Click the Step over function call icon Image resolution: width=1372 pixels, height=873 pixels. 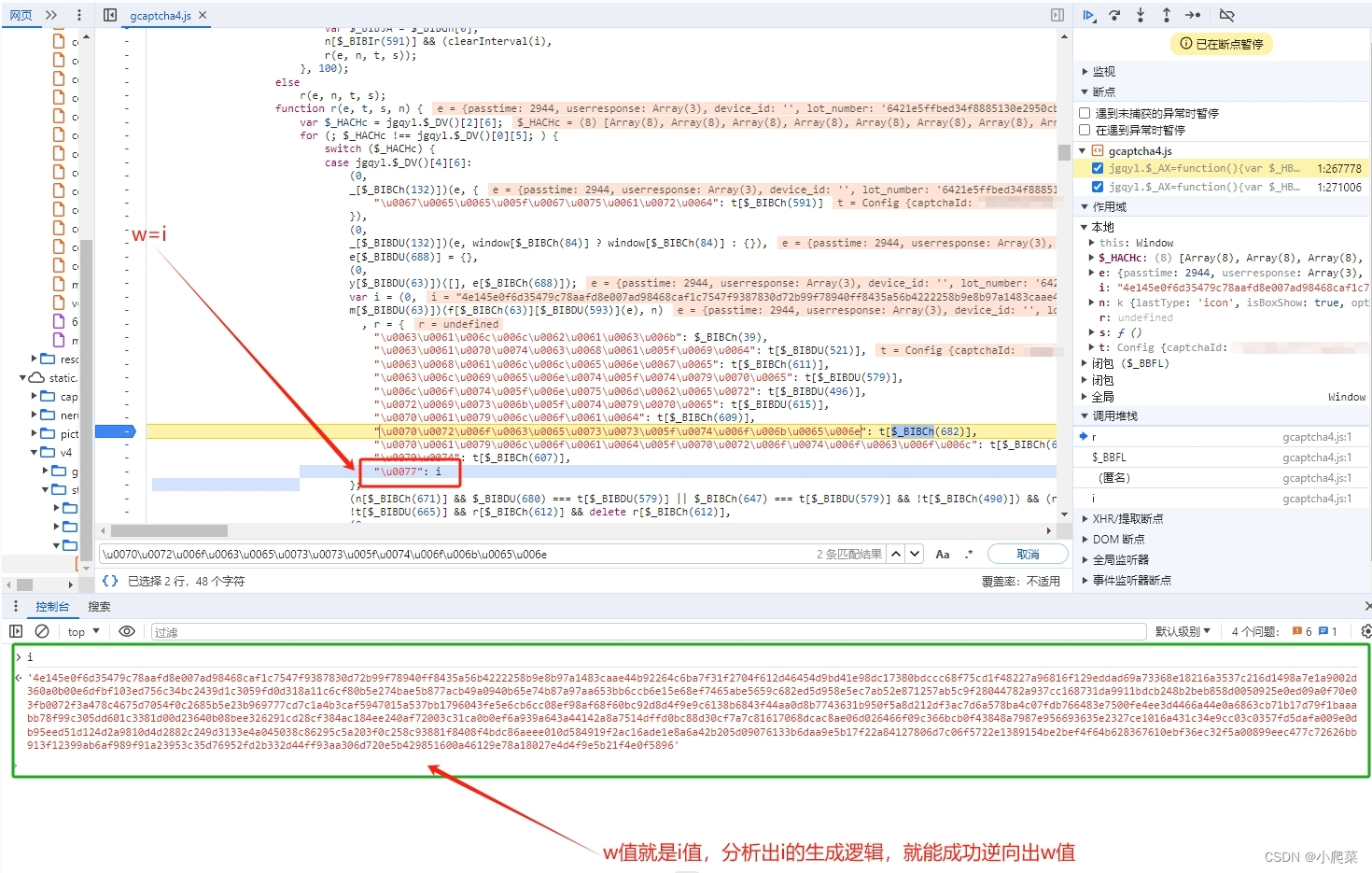pyautogui.click(x=1114, y=15)
